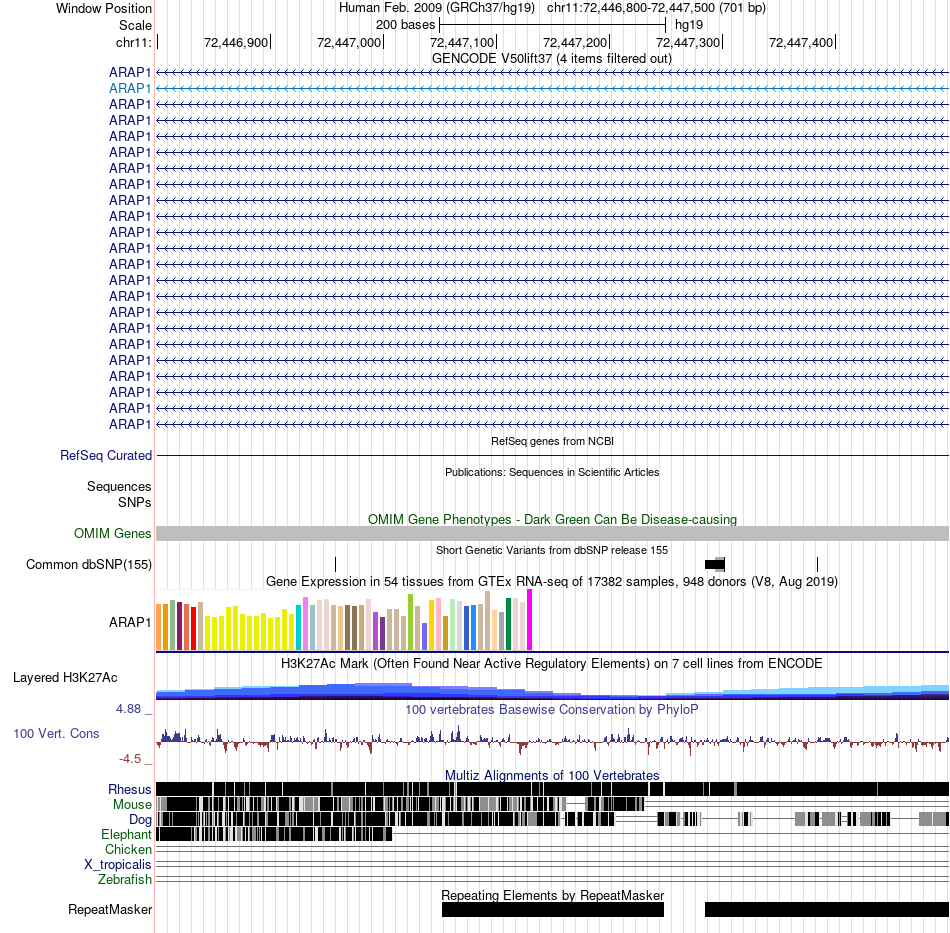Click ARAP1 label beside GTEx bar chart
950x933 pixels.
(x=130, y=622)
